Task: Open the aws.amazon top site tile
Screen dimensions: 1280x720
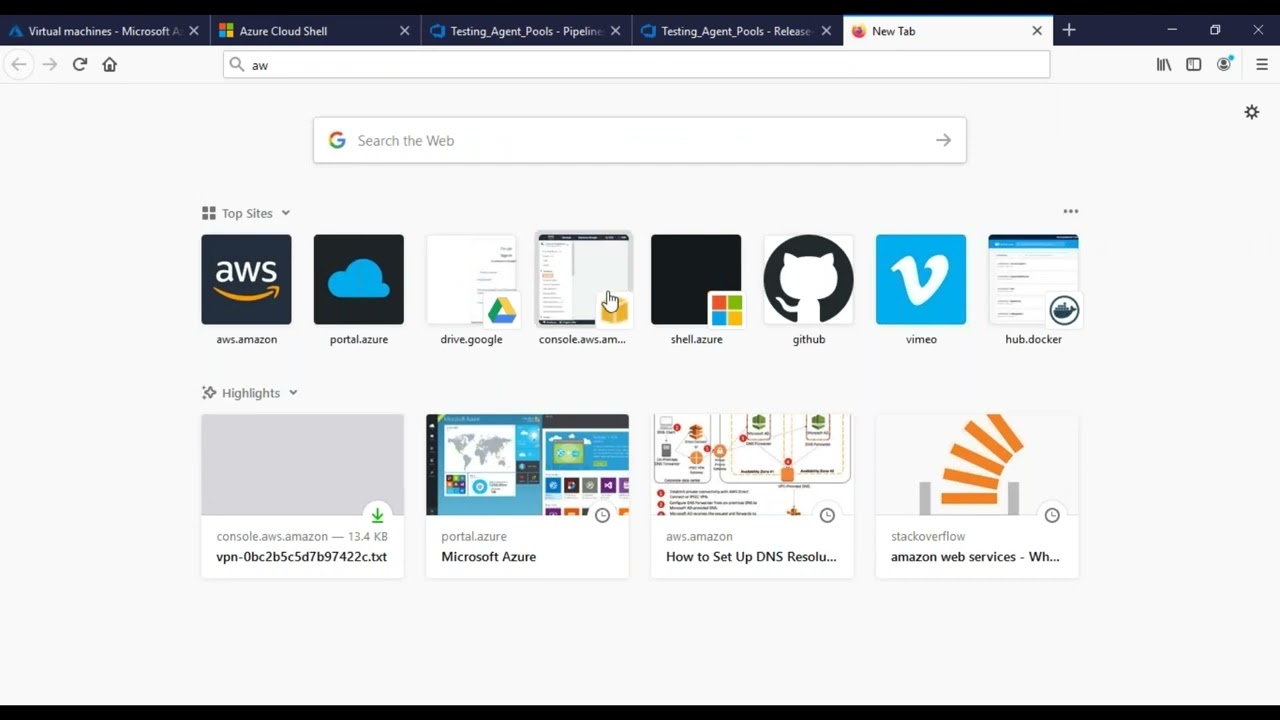Action: pyautogui.click(x=246, y=280)
